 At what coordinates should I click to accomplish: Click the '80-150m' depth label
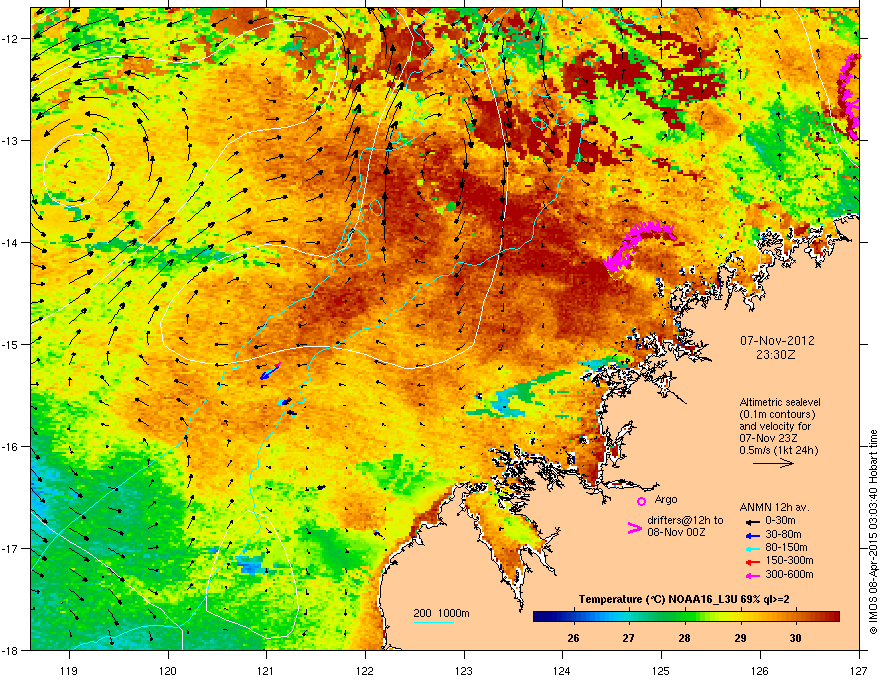click(786, 548)
